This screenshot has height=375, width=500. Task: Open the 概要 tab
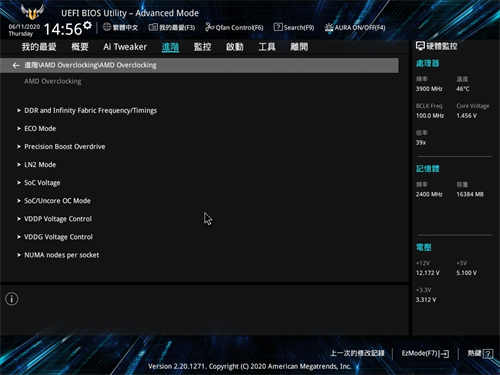(x=80, y=47)
